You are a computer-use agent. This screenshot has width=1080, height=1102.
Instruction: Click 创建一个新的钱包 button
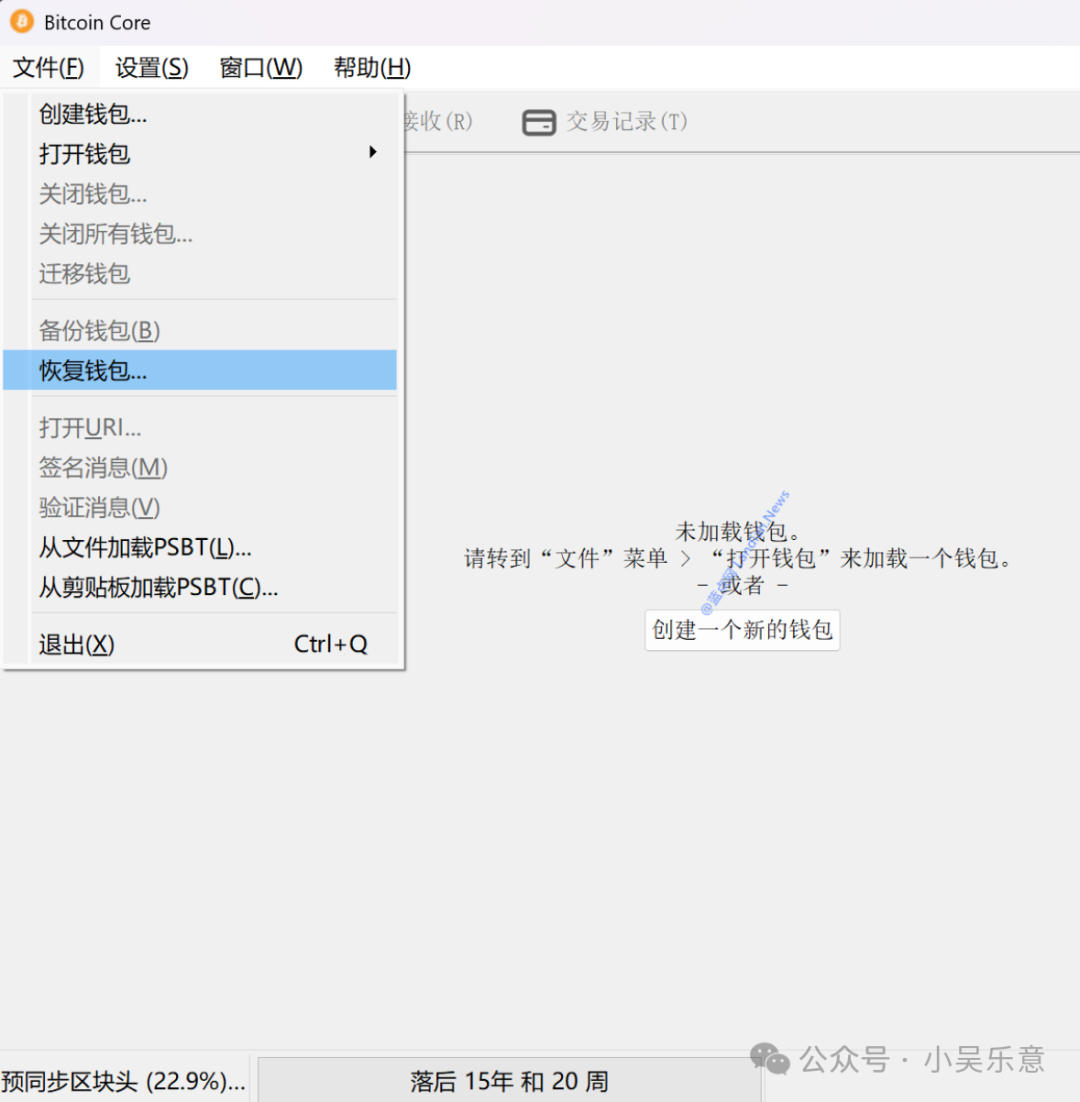pos(742,630)
